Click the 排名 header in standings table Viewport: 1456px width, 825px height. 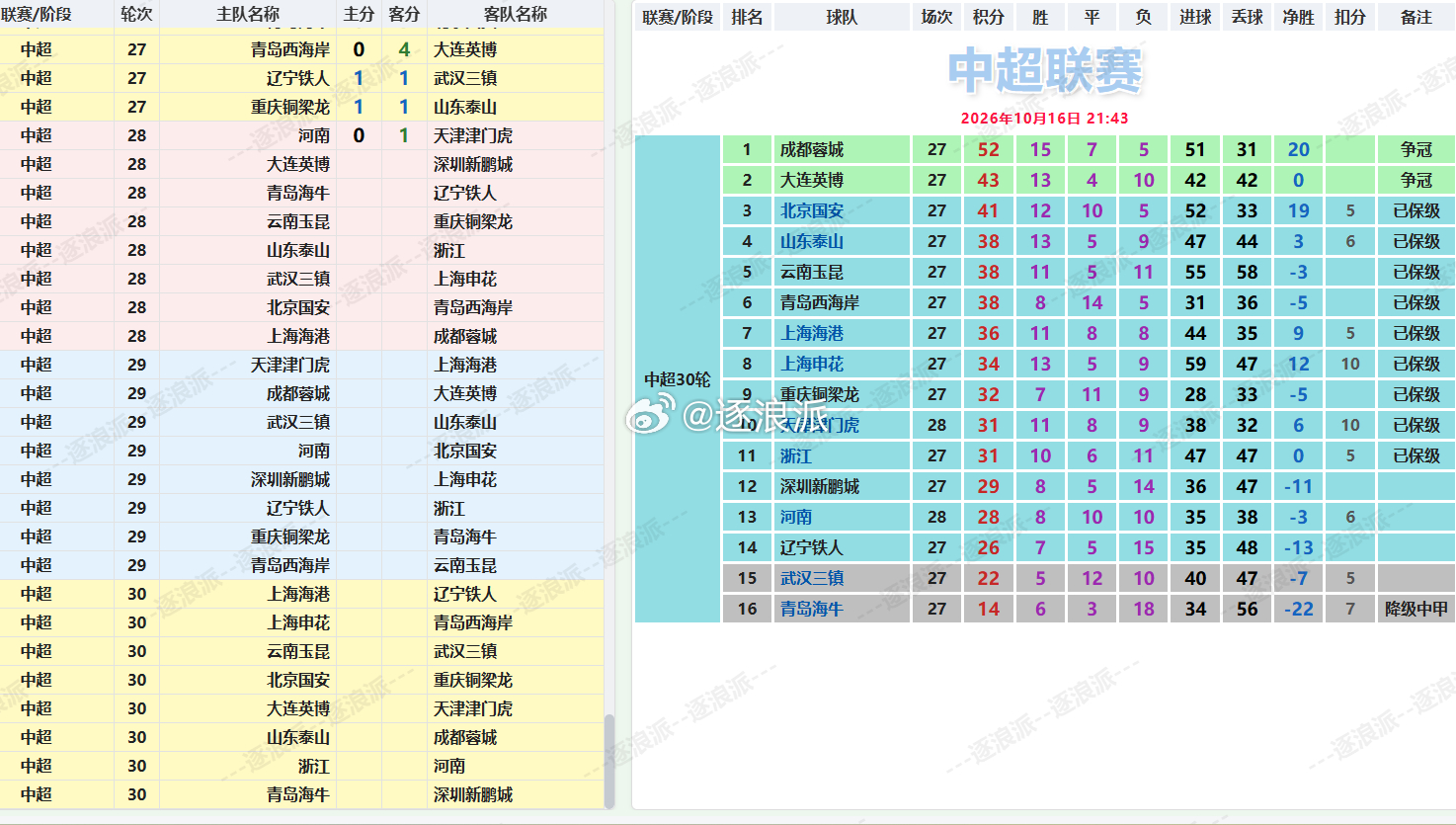click(x=747, y=17)
